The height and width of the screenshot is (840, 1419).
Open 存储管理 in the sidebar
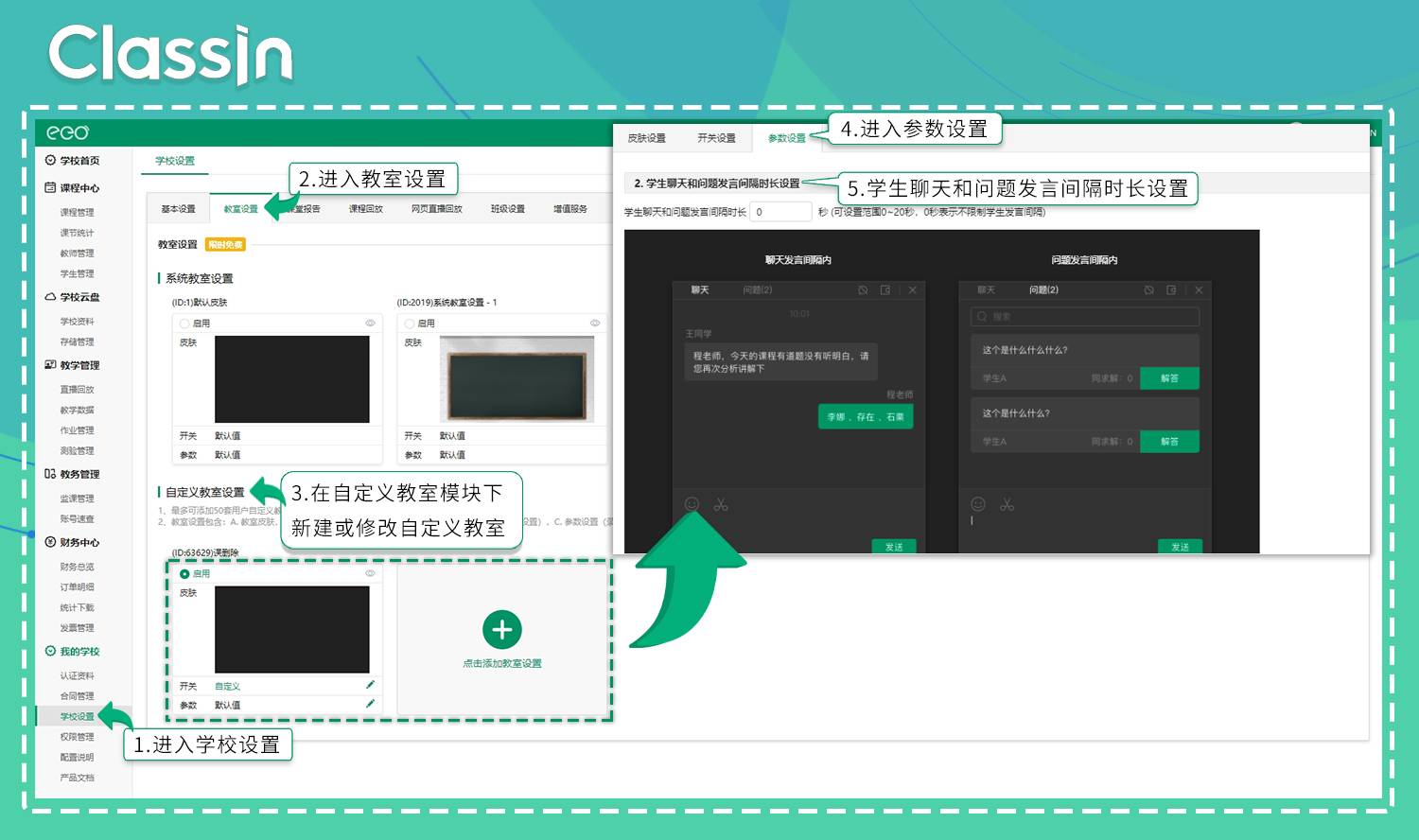[x=77, y=342]
